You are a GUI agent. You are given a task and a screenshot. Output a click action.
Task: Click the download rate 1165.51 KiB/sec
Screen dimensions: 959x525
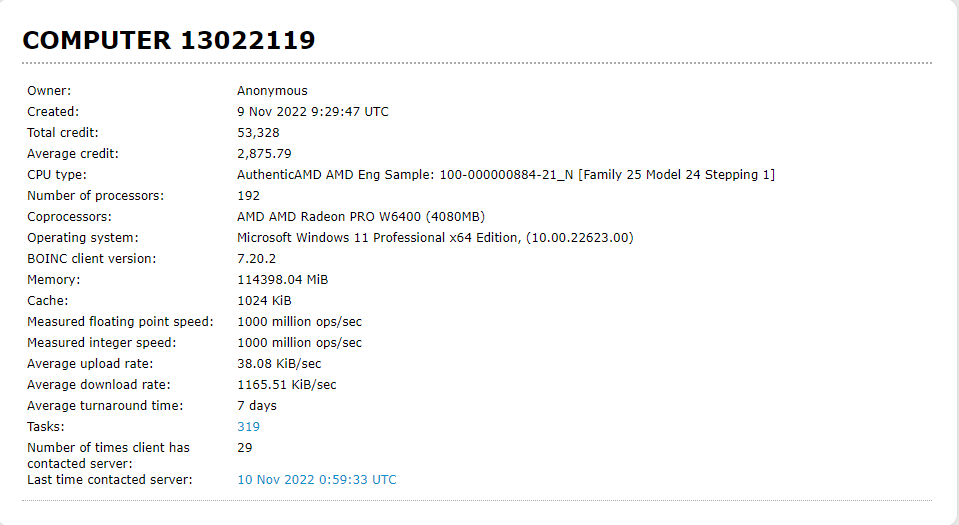(x=286, y=385)
